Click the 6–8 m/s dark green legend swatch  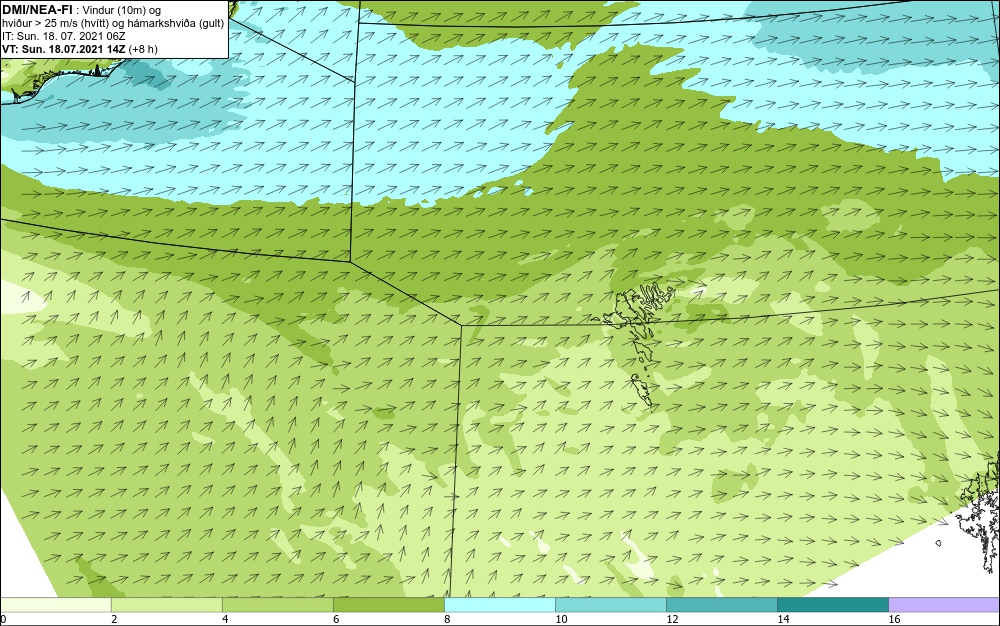[x=388, y=605]
